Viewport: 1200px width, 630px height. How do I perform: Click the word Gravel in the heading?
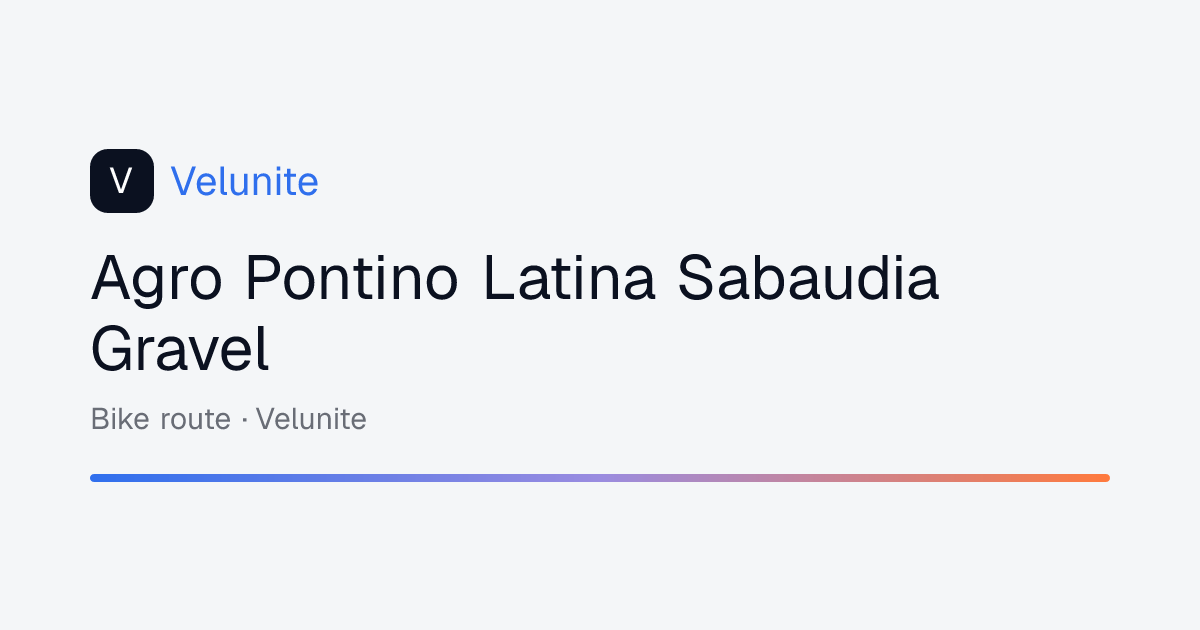[x=180, y=350]
